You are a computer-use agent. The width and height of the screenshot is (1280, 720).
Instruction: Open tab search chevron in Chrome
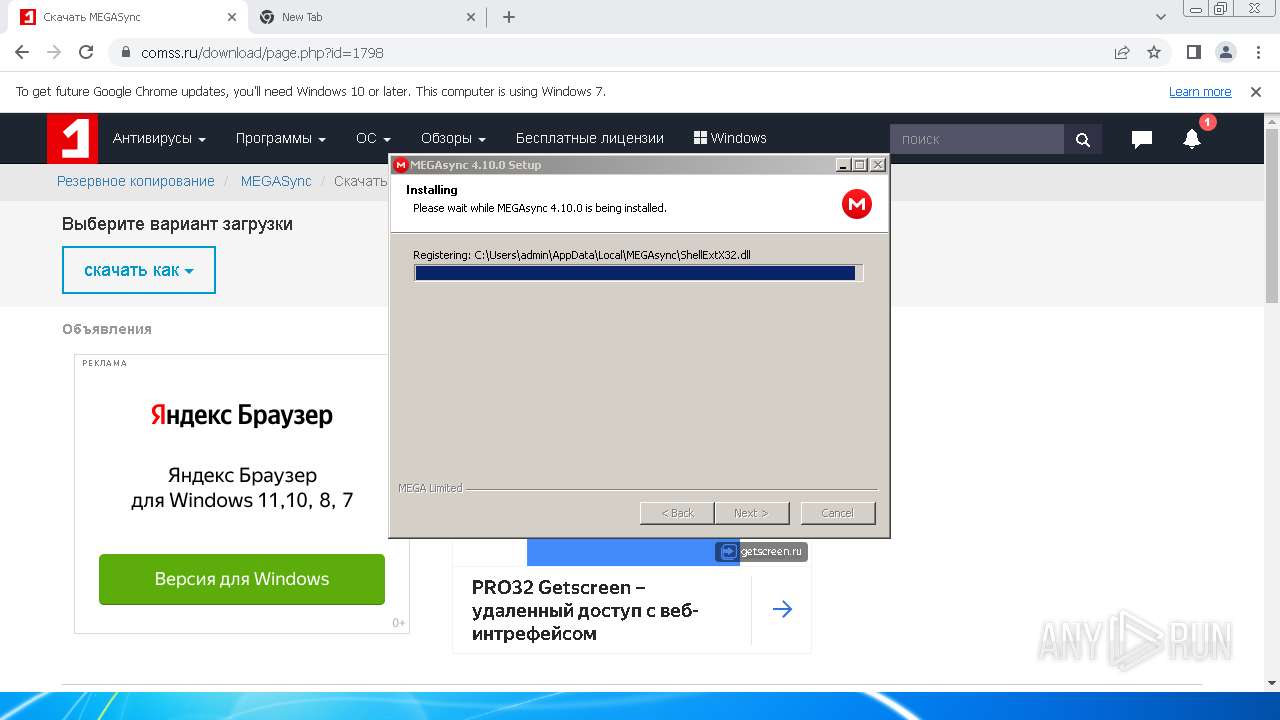1161,17
